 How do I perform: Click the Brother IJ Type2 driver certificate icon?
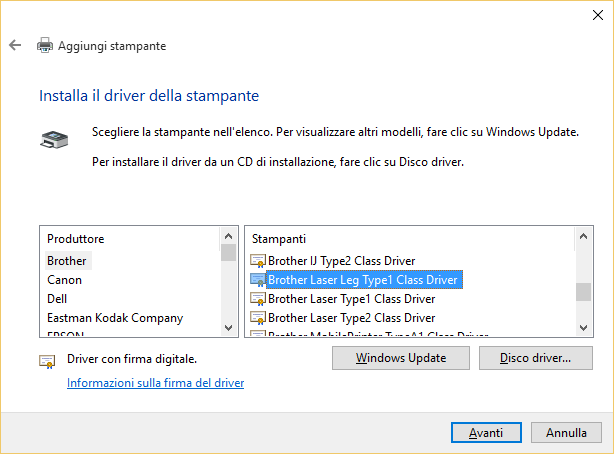point(258,260)
